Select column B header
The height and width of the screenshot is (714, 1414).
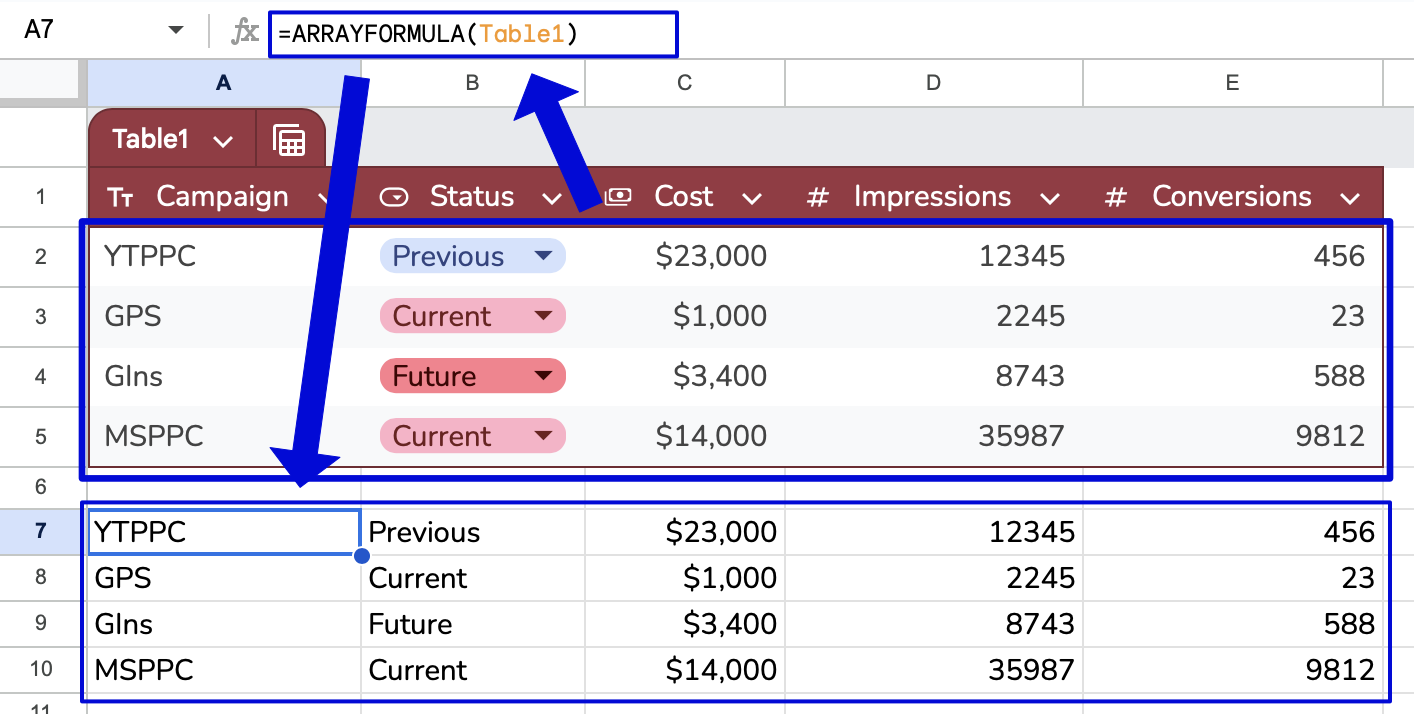tap(471, 83)
